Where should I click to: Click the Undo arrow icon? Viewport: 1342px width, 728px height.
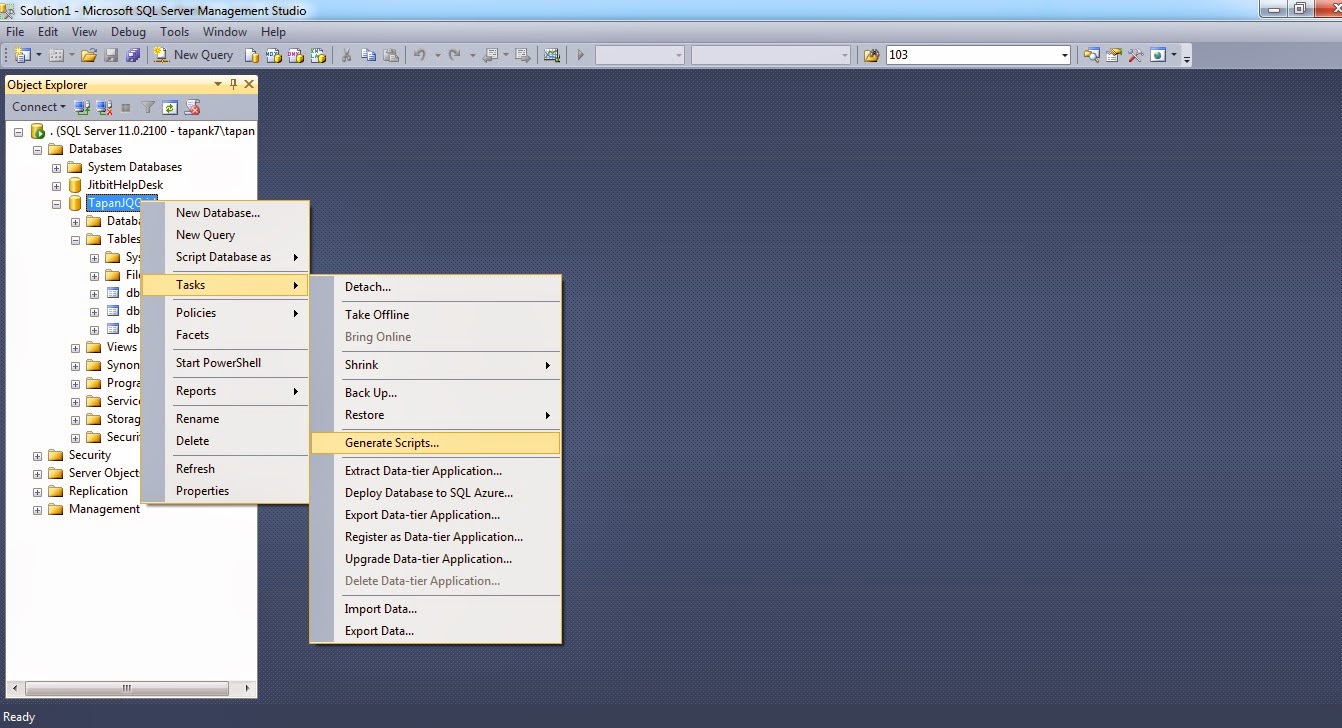(x=419, y=55)
